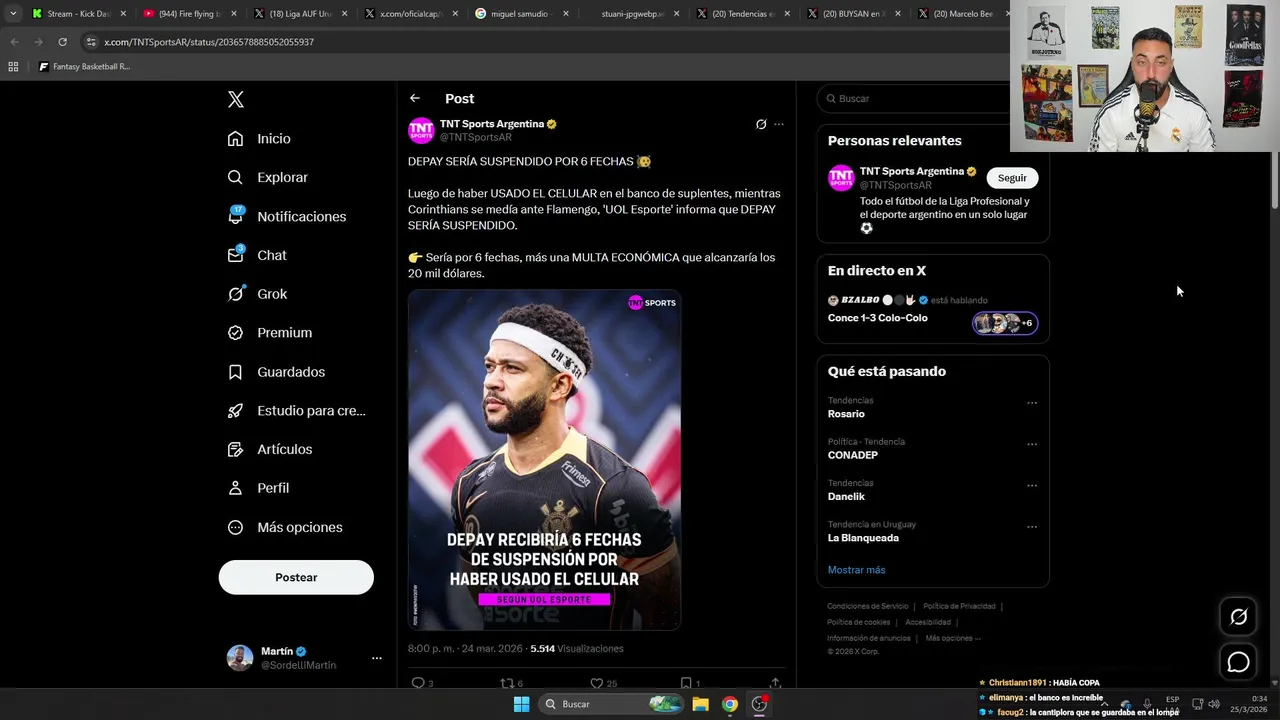Open the TNT Sports Argentina post avatar

click(x=421, y=130)
